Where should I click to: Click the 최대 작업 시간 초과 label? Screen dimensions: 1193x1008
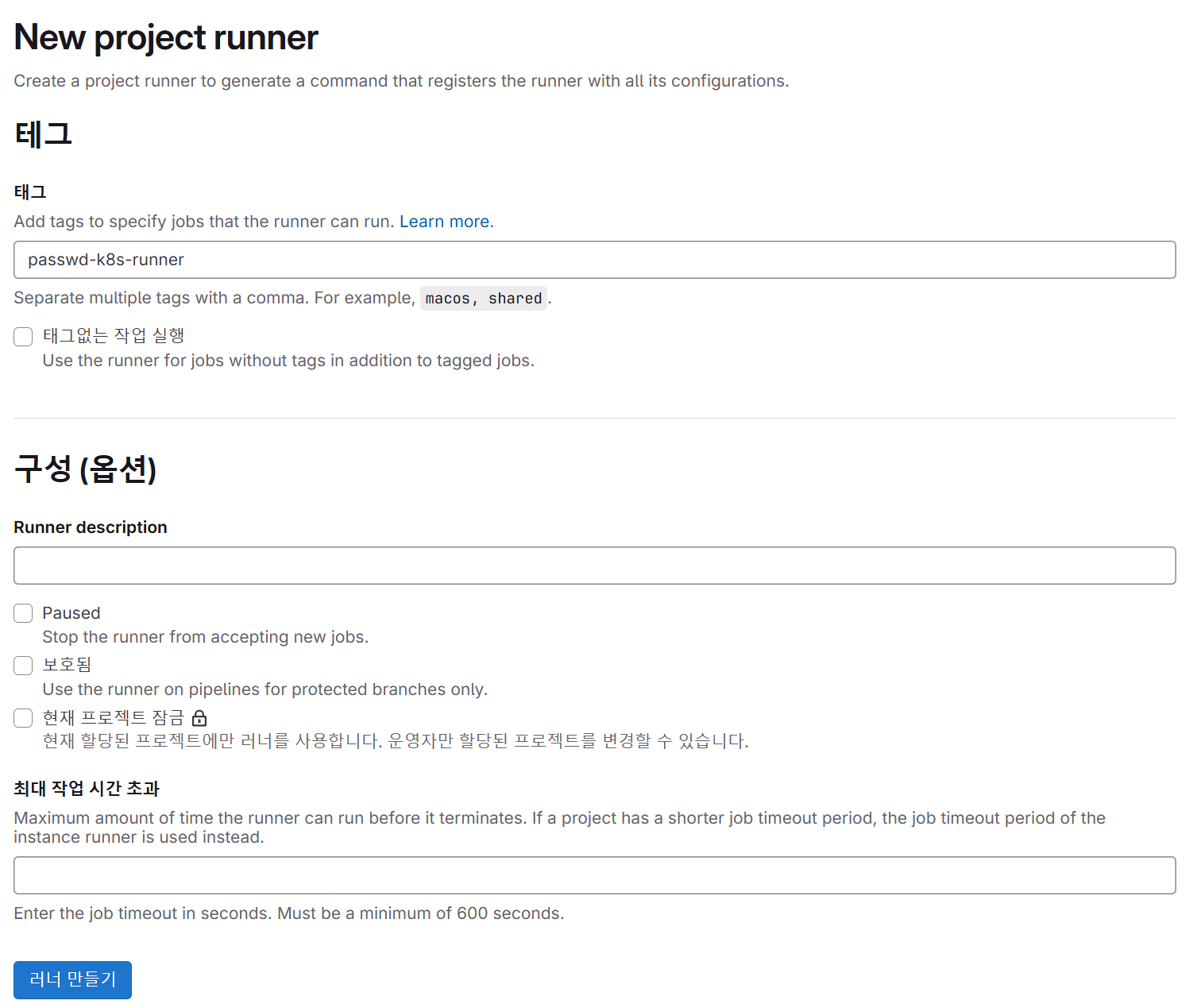pyautogui.click(x=87, y=789)
